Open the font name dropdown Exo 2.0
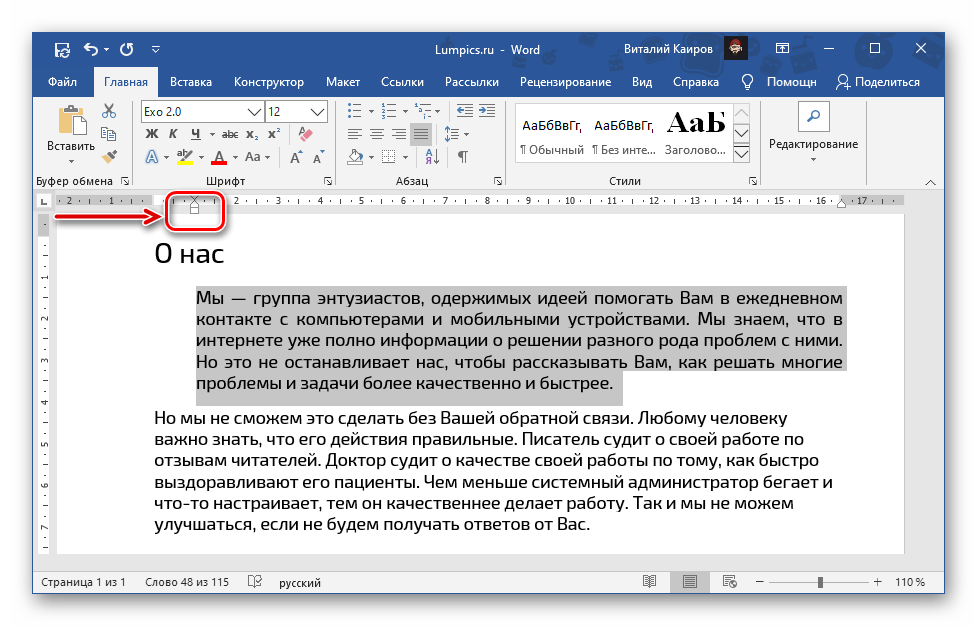Viewport: 977px width, 626px height. point(255,111)
